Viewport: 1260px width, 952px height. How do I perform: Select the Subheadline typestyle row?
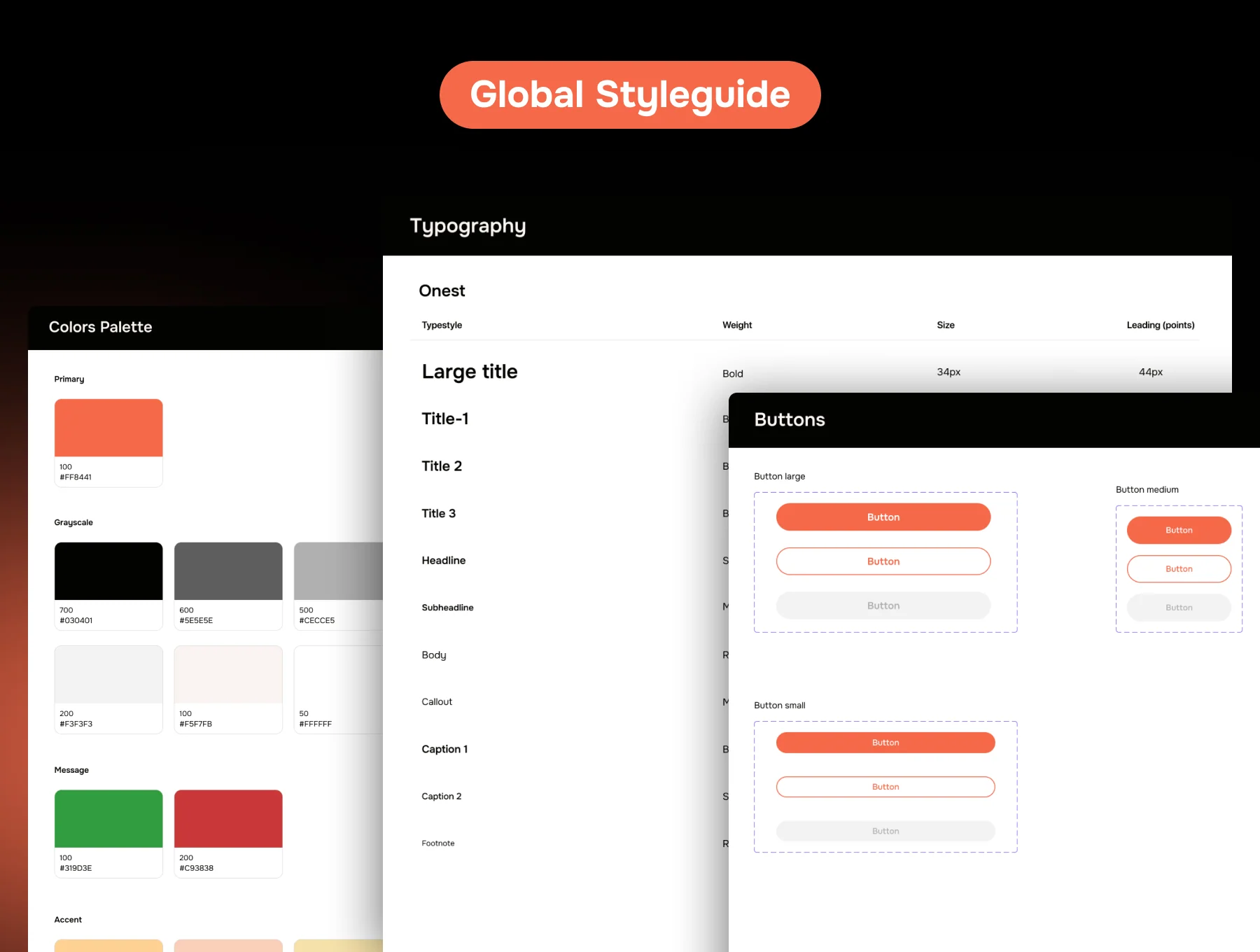pyautogui.click(x=447, y=608)
